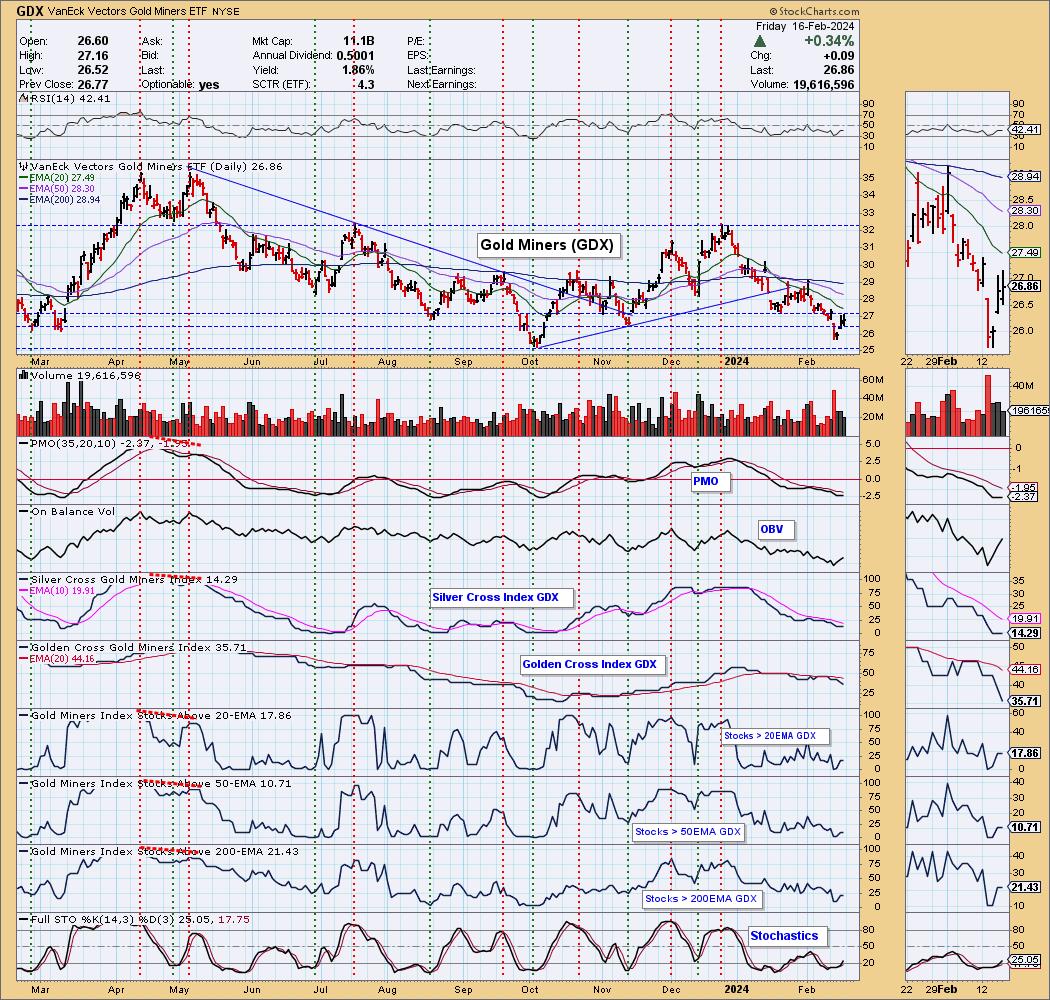The height and width of the screenshot is (1000, 1050).
Task: Click the 14.29 Silver Cross value tag
Action: 1026,633
